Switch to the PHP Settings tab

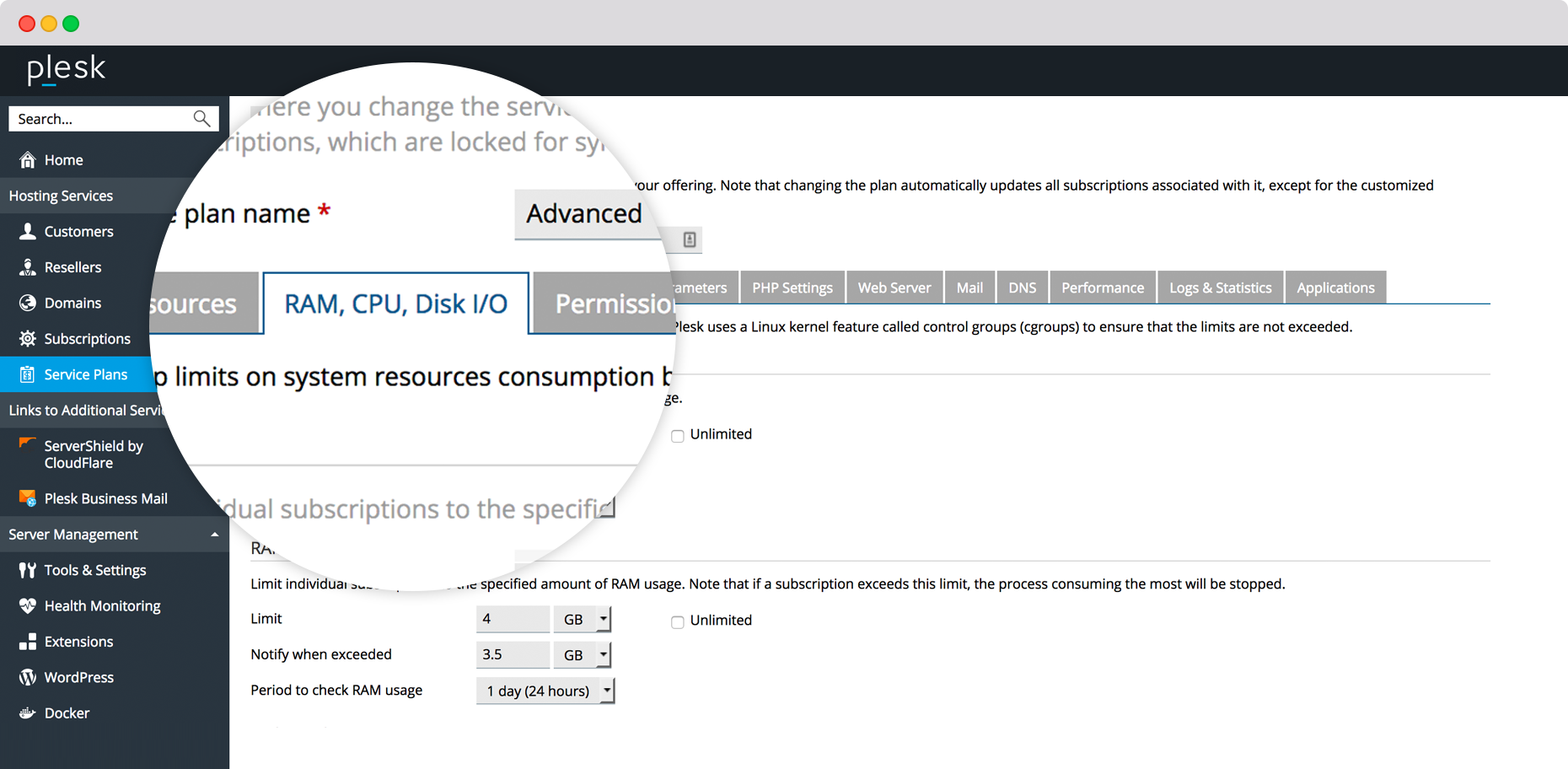tap(792, 288)
